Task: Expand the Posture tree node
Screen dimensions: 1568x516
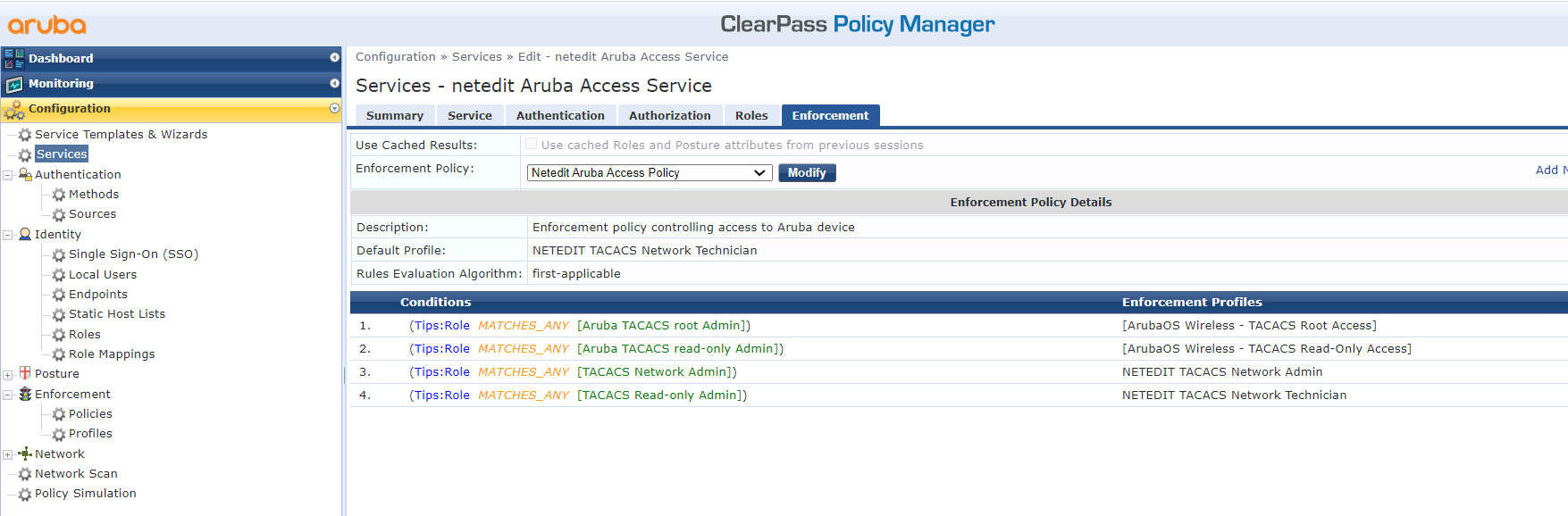Action: coord(8,375)
